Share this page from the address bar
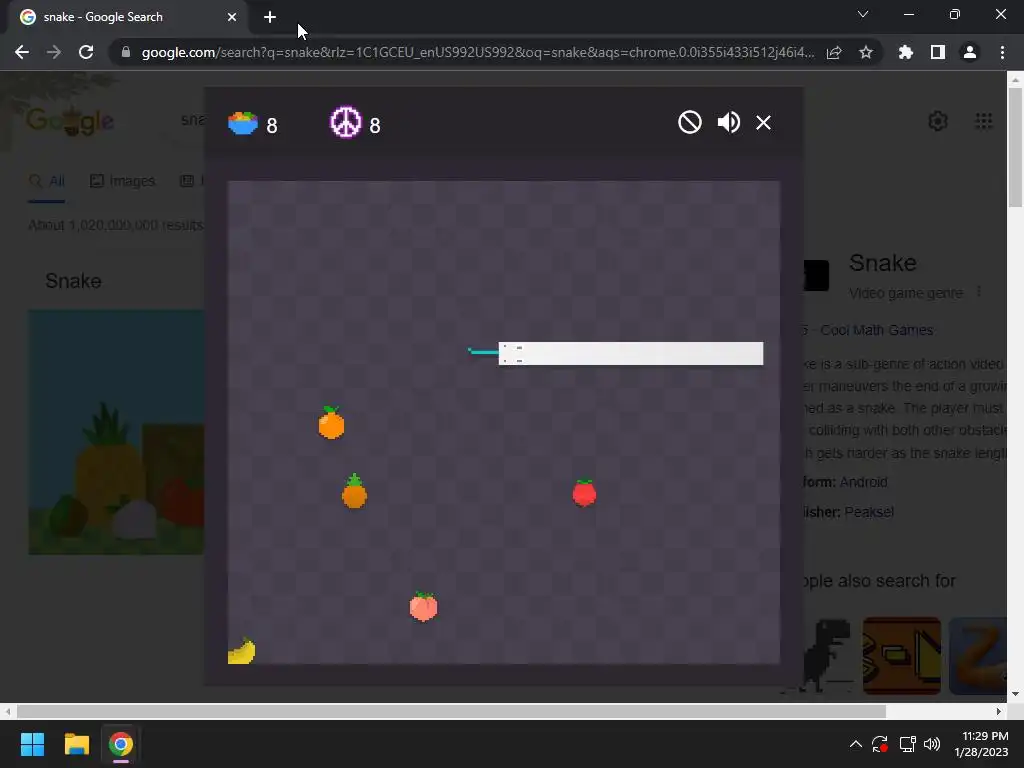The width and height of the screenshot is (1024, 768). 834,52
